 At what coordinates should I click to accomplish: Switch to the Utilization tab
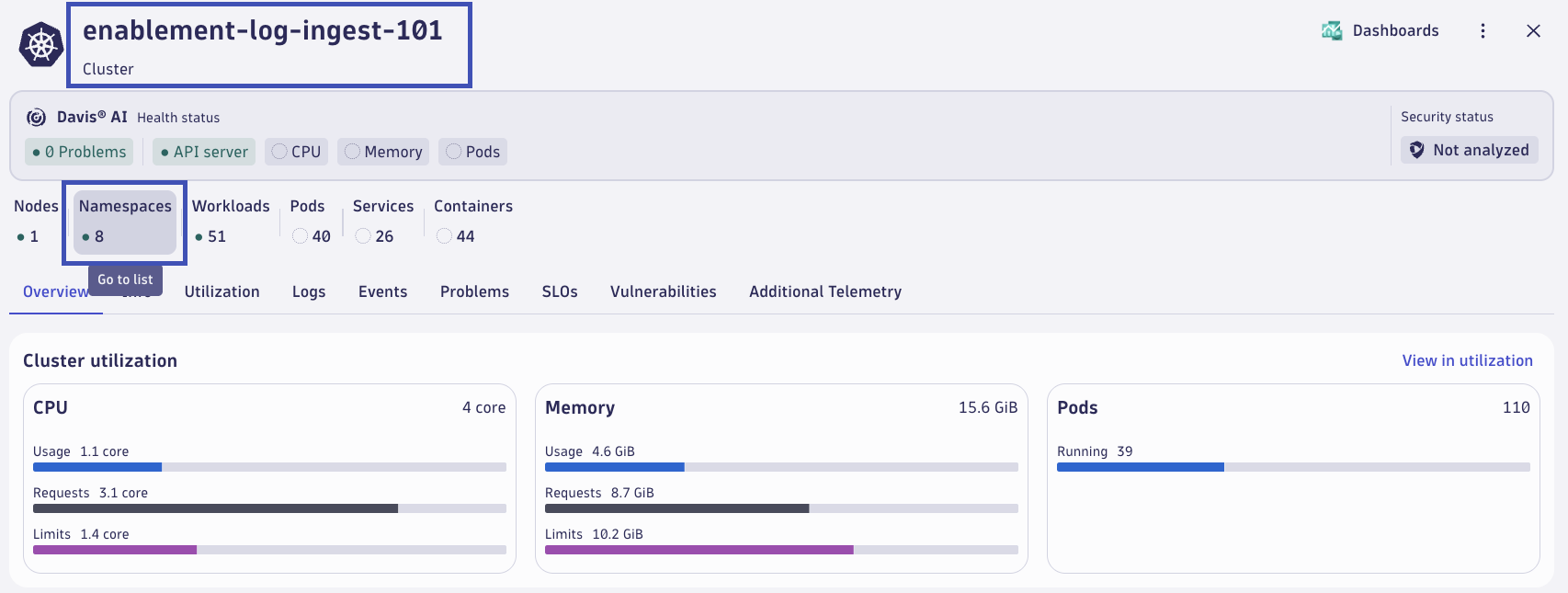[x=222, y=291]
